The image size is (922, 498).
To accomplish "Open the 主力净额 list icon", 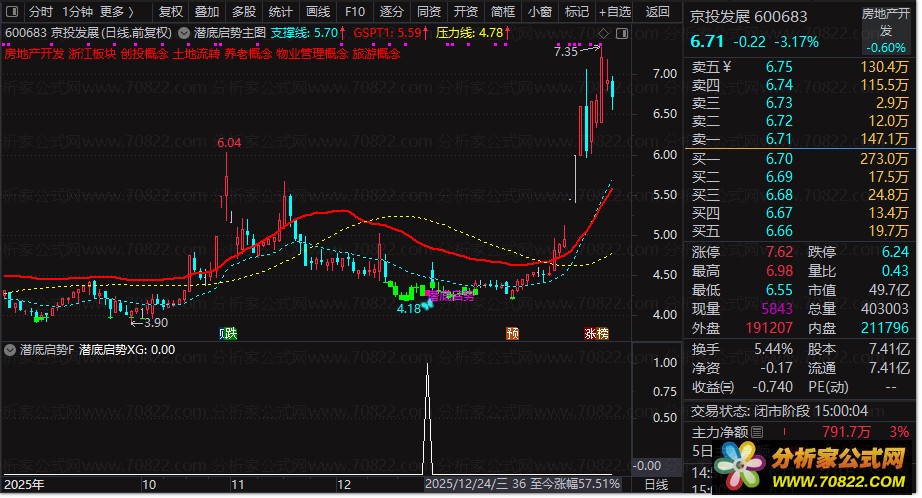I will [757, 432].
